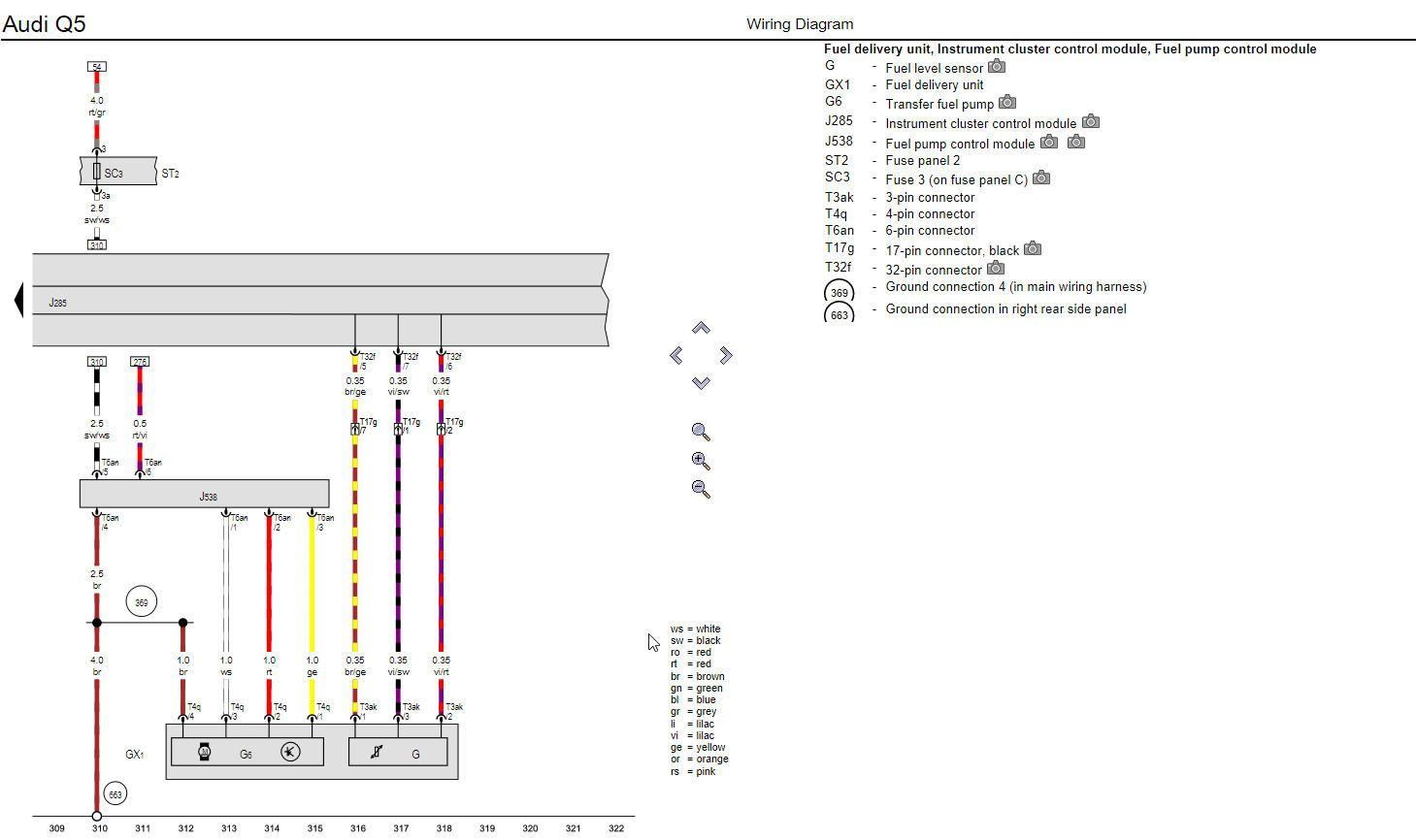Click the zoom out magnifier with minus sign
The height and width of the screenshot is (840, 1416).
tap(701, 489)
